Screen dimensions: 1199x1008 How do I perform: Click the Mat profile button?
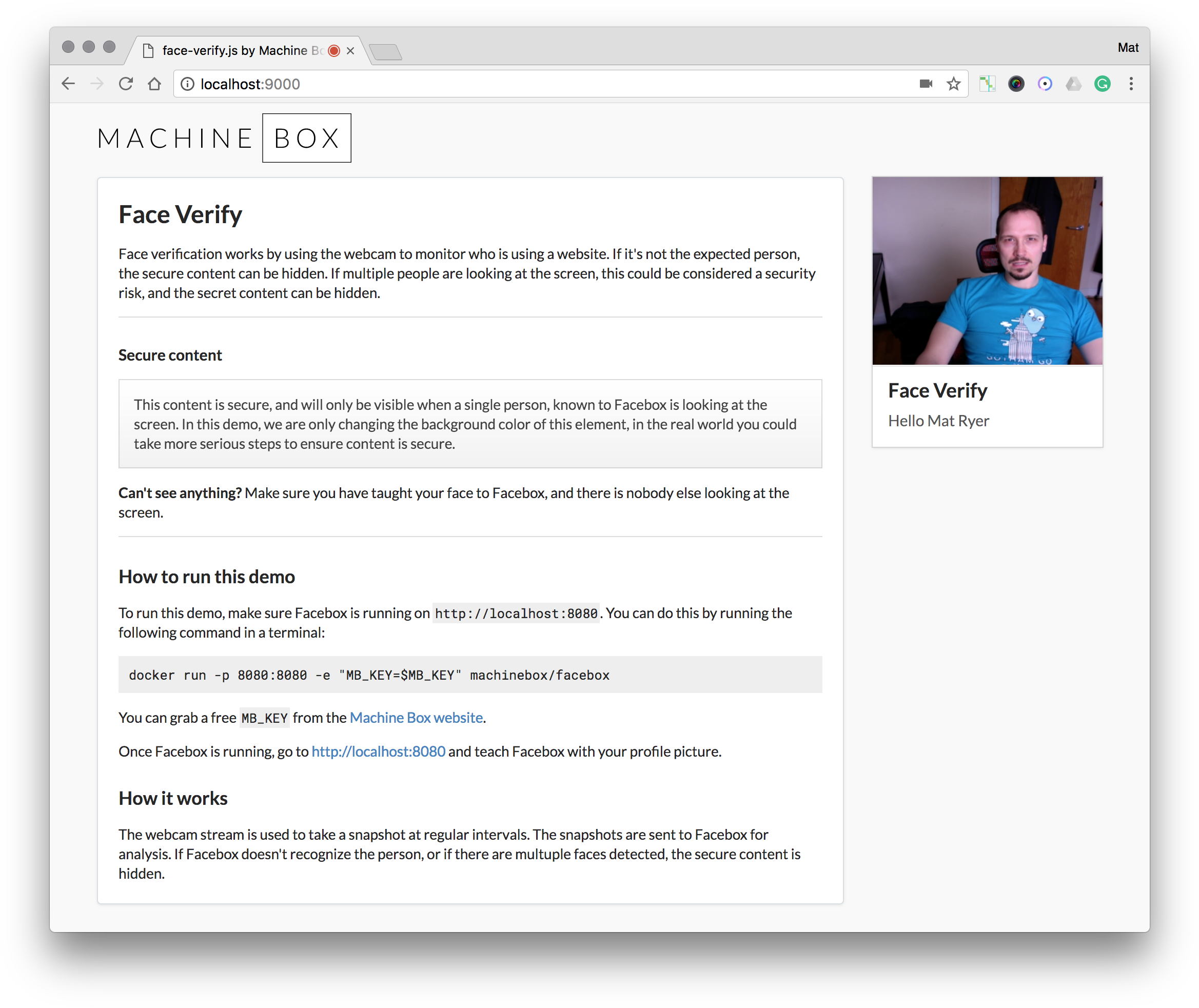click(x=1128, y=47)
